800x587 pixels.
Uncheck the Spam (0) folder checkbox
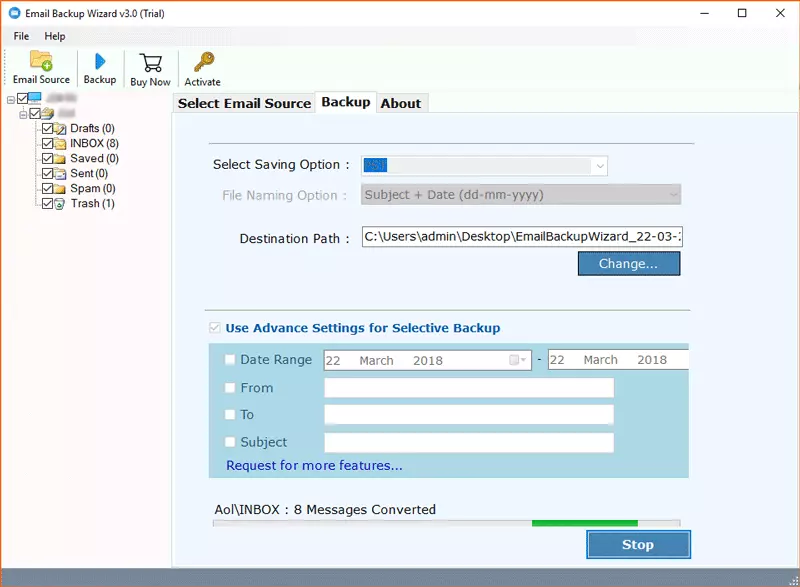click(47, 189)
